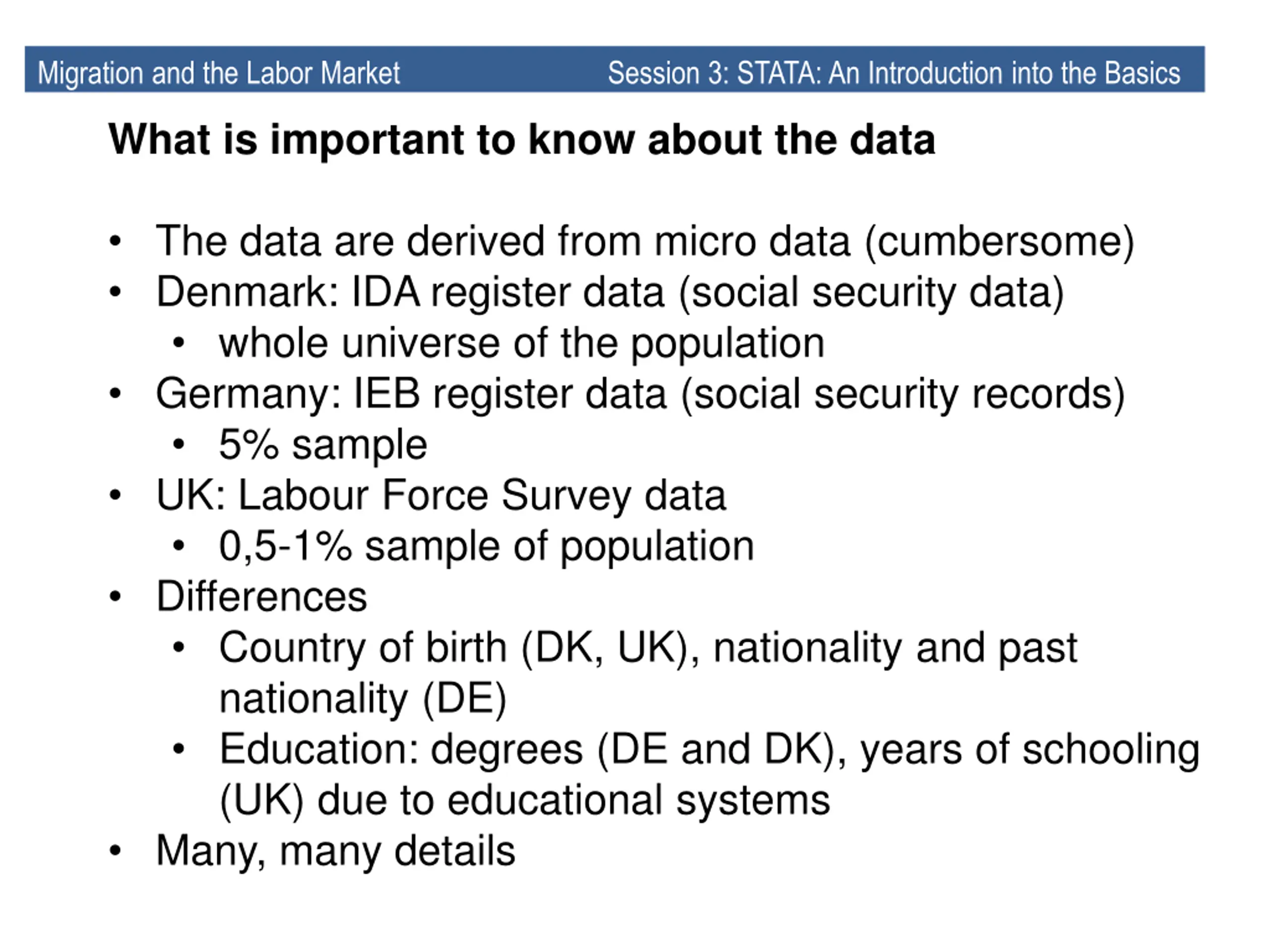Click the 'Session 3: STATA' header text
The image size is (1270, 952).
point(894,73)
